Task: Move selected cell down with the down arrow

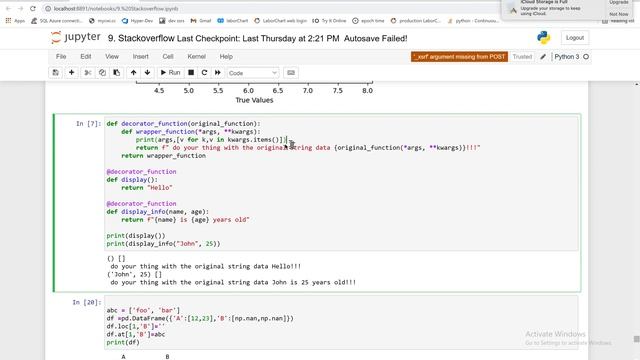Action: tap(147, 73)
